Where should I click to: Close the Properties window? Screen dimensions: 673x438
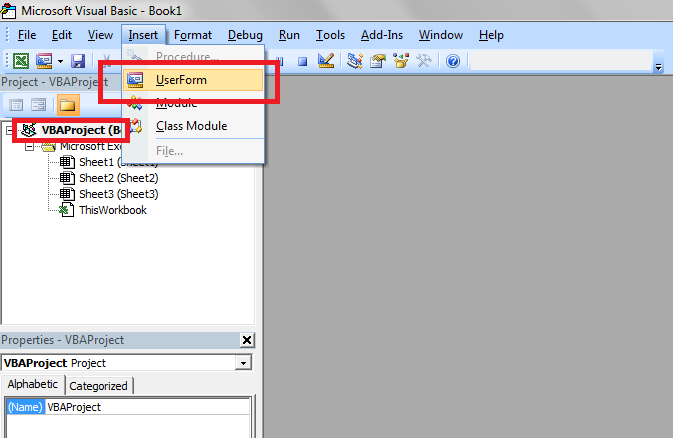click(x=247, y=340)
